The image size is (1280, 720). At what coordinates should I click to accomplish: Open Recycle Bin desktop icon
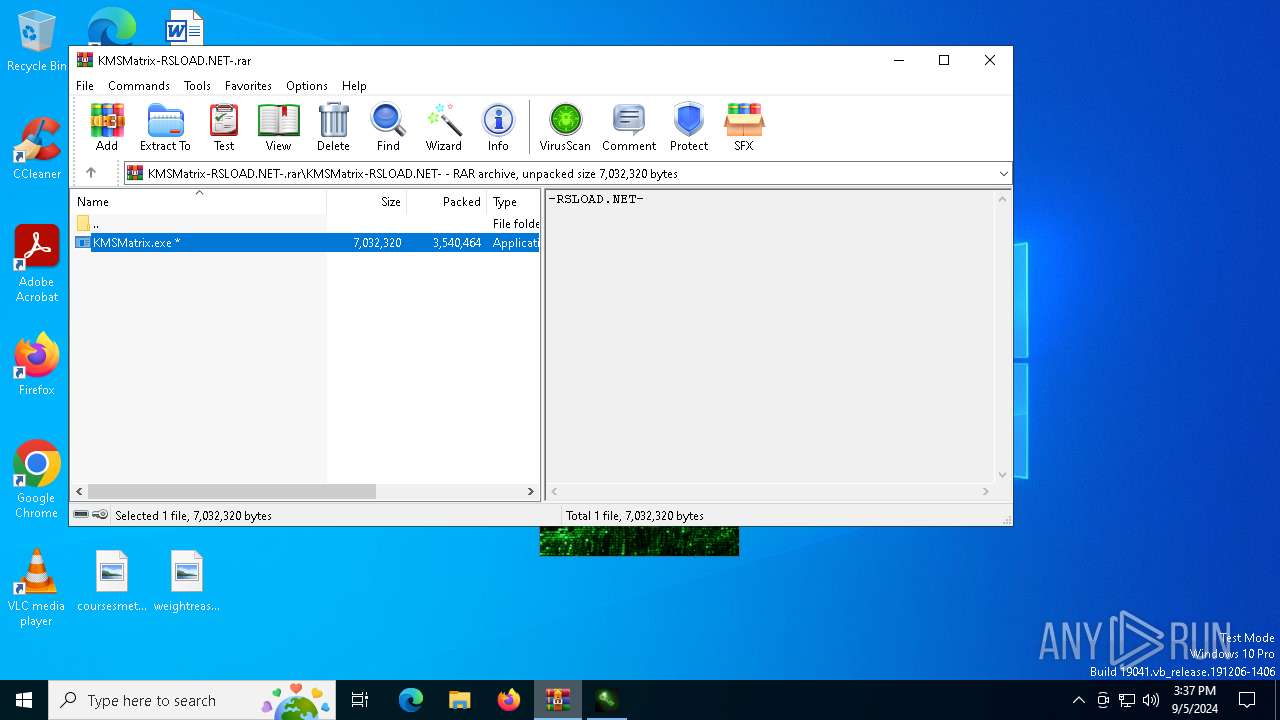37,41
